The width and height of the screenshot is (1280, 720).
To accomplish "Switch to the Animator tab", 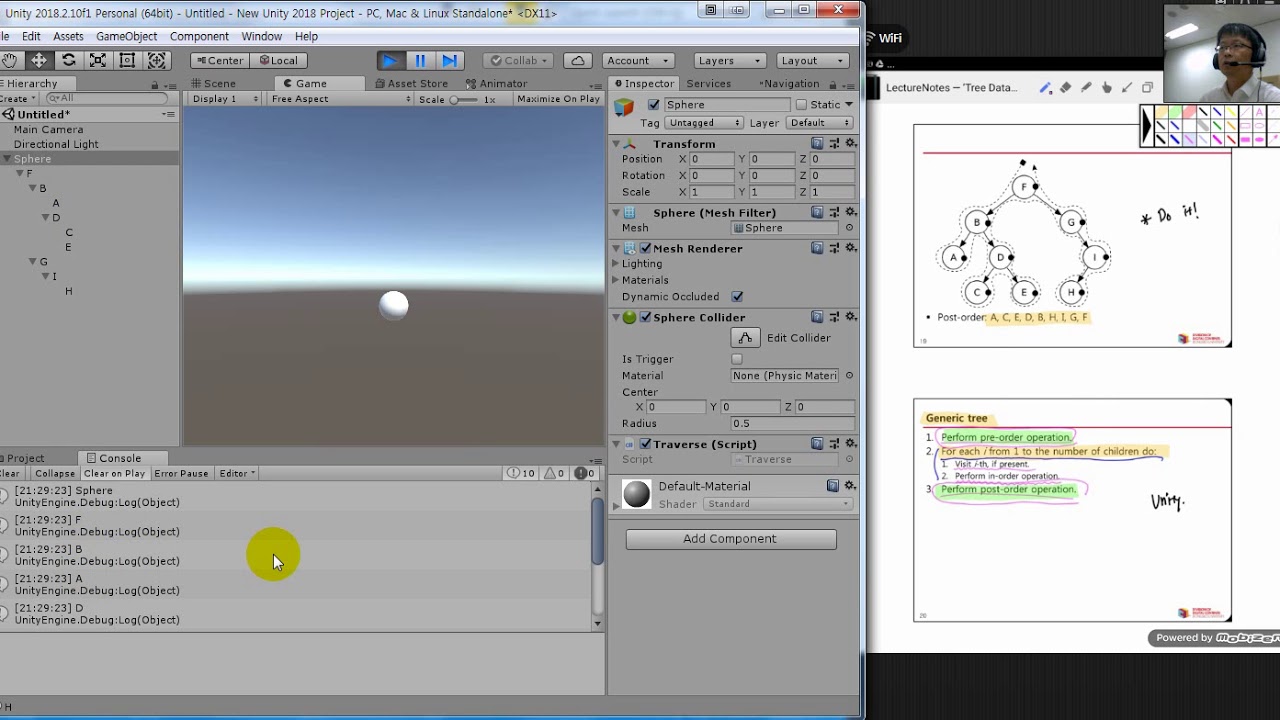I will point(497,84).
